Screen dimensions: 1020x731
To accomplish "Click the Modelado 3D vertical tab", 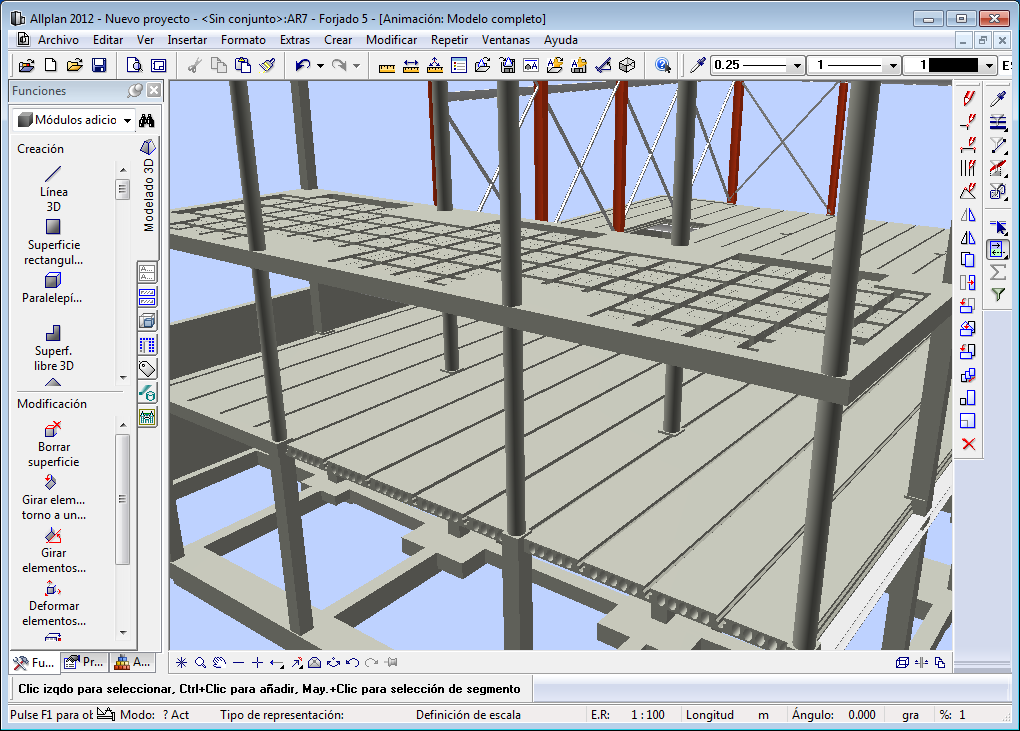I will (x=148, y=187).
